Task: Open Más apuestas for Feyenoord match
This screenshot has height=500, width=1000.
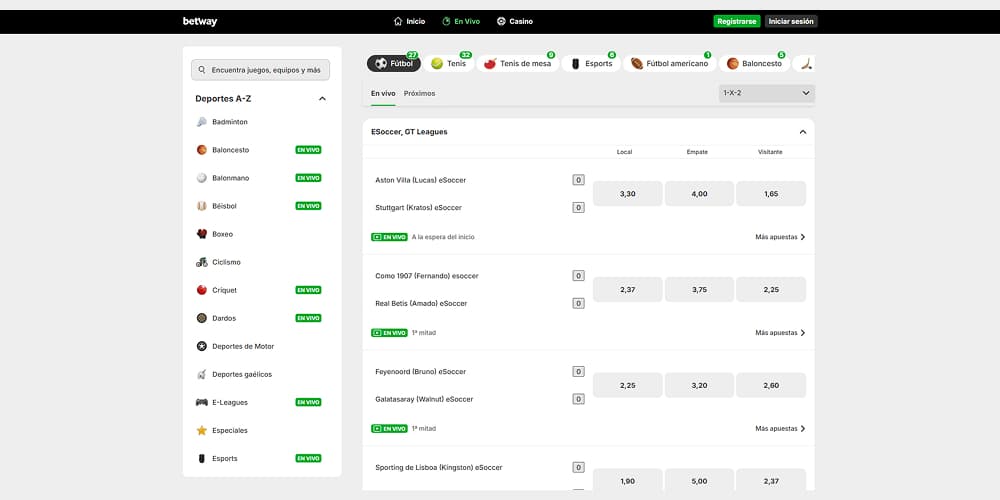Action: coord(781,429)
